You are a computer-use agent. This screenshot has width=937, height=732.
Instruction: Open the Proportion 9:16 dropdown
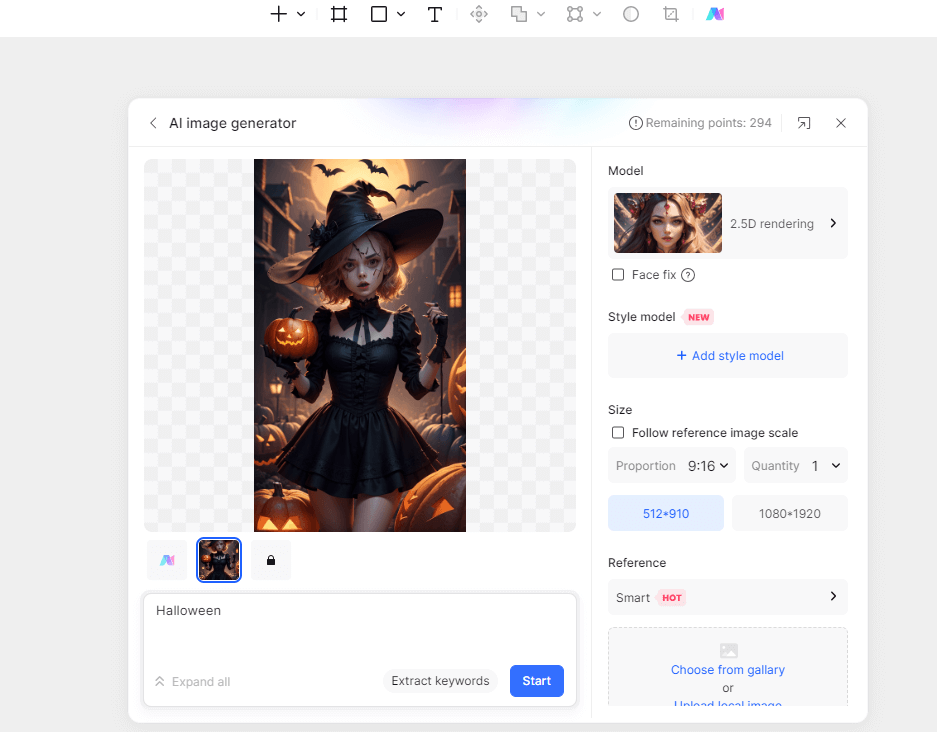coord(672,465)
